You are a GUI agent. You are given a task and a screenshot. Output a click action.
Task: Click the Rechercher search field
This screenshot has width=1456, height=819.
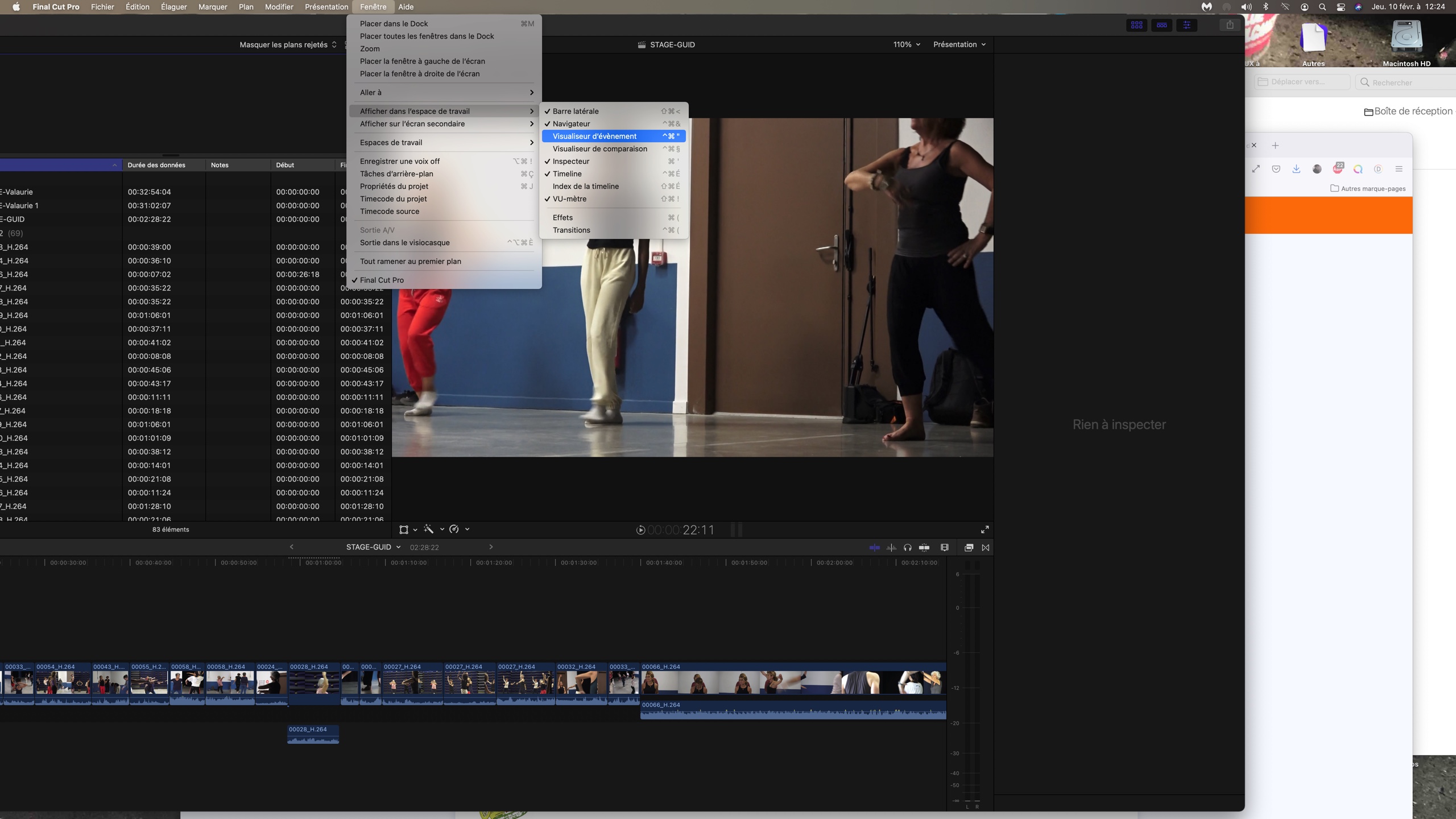(x=1407, y=82)
